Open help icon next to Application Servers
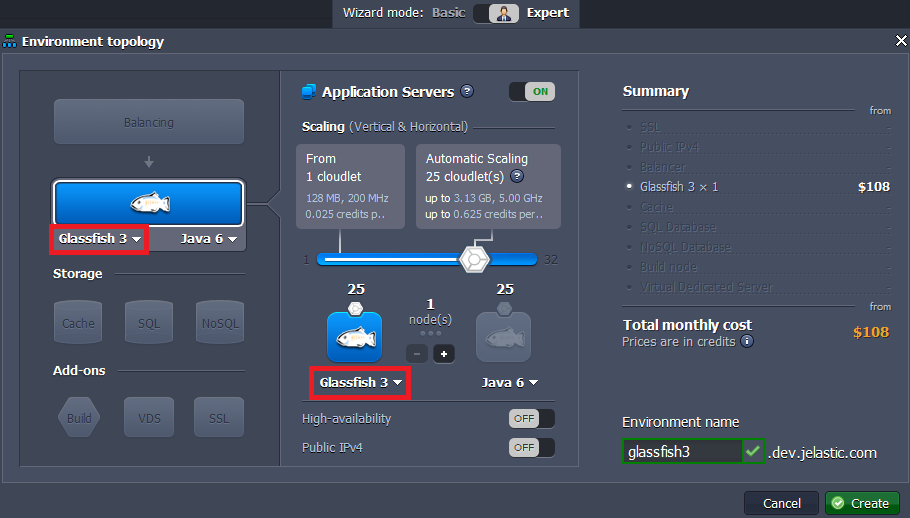The width and height of the screenshot is (910, 518). pyautogui.click(x=467, y=91)
